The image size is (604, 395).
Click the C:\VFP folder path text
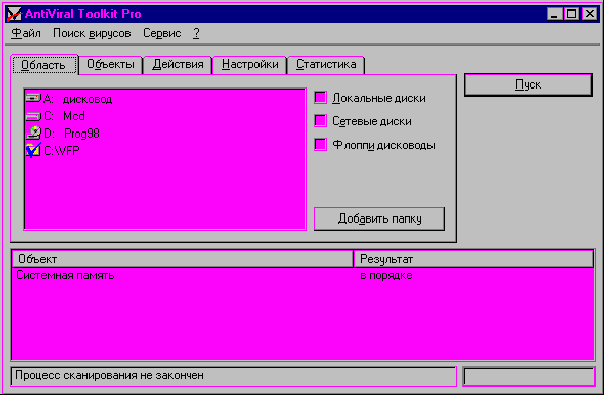(x=62, y=151)
